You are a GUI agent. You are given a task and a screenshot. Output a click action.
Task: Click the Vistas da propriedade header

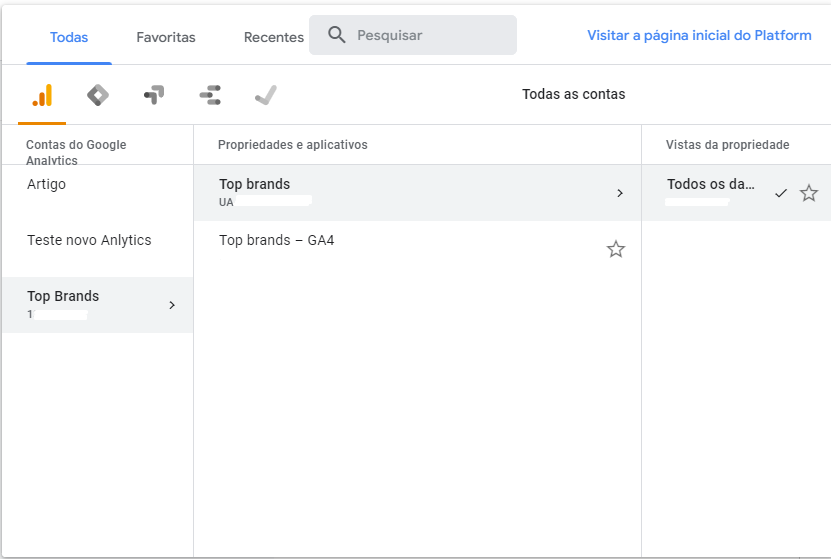point(728,145)
